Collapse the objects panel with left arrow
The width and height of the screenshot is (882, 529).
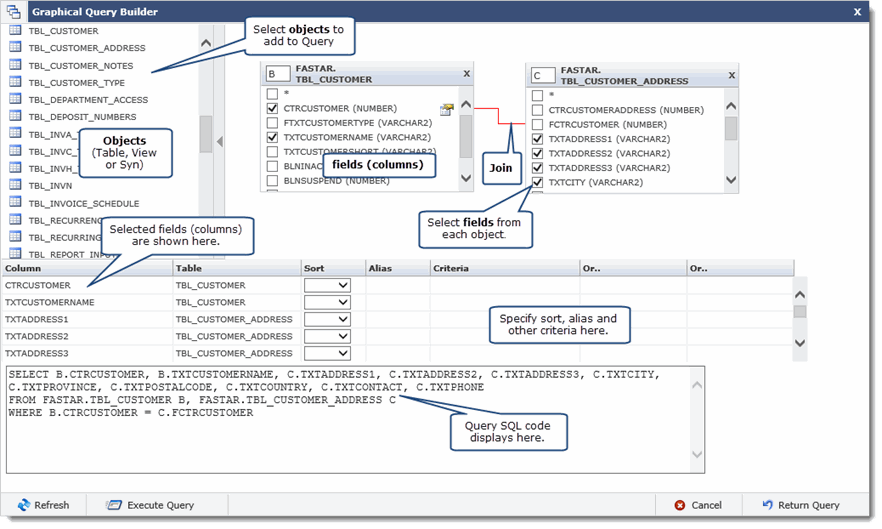220,142
